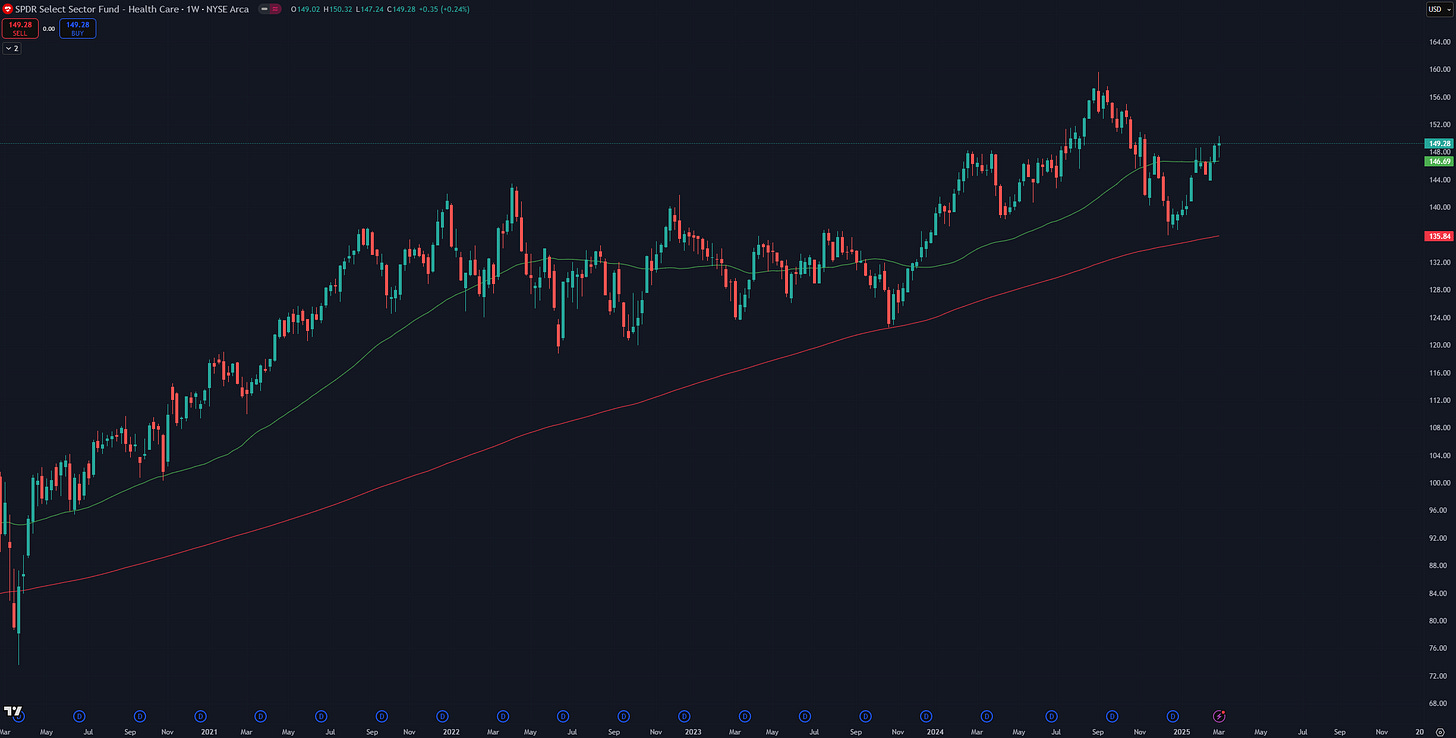
Task: Click the SPDR Health Care fund logo icon
Action: [x=7, y=8]
